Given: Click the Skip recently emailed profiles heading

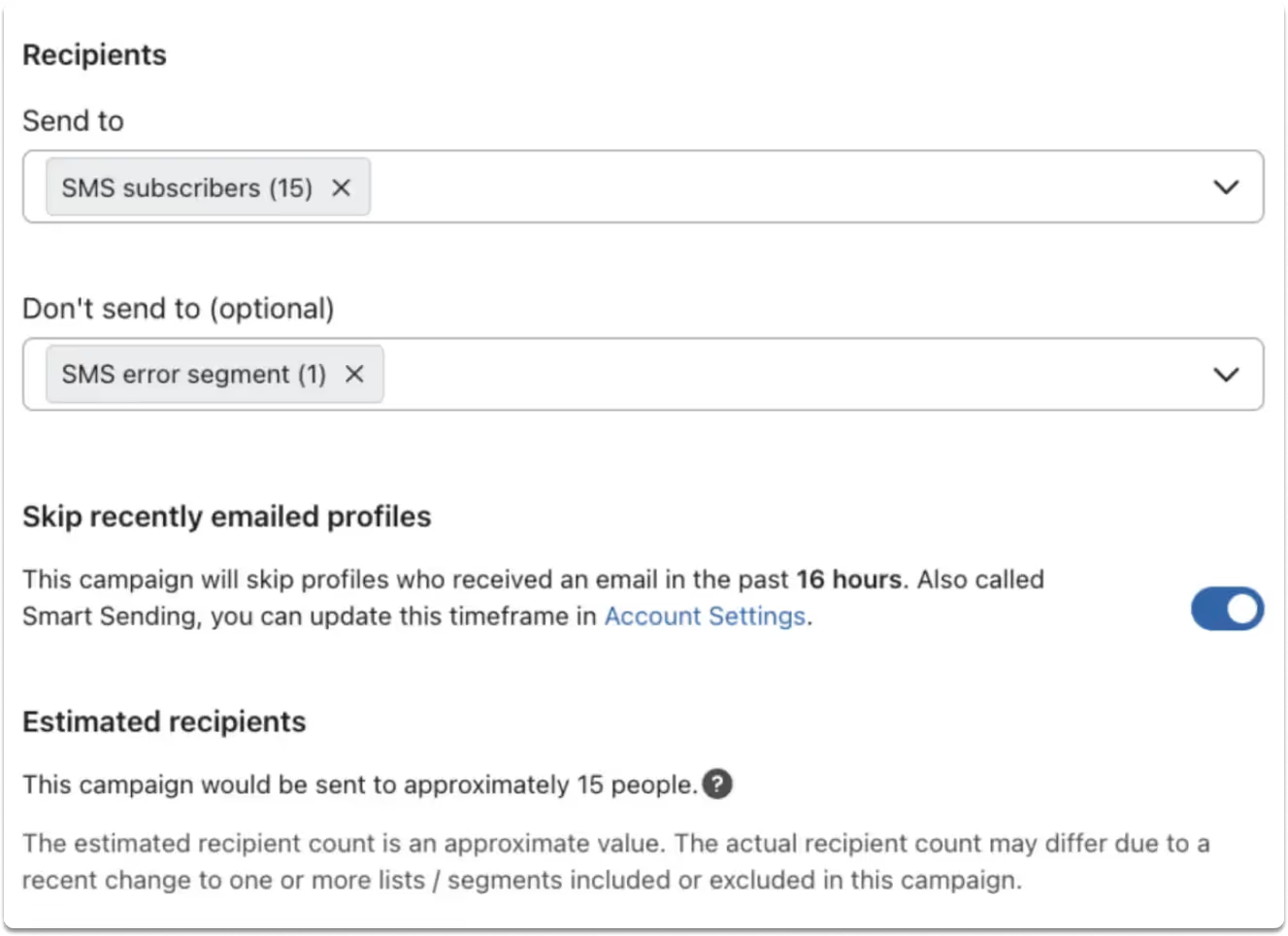Looking at the screenshot, I should click(x=226, y=516).
